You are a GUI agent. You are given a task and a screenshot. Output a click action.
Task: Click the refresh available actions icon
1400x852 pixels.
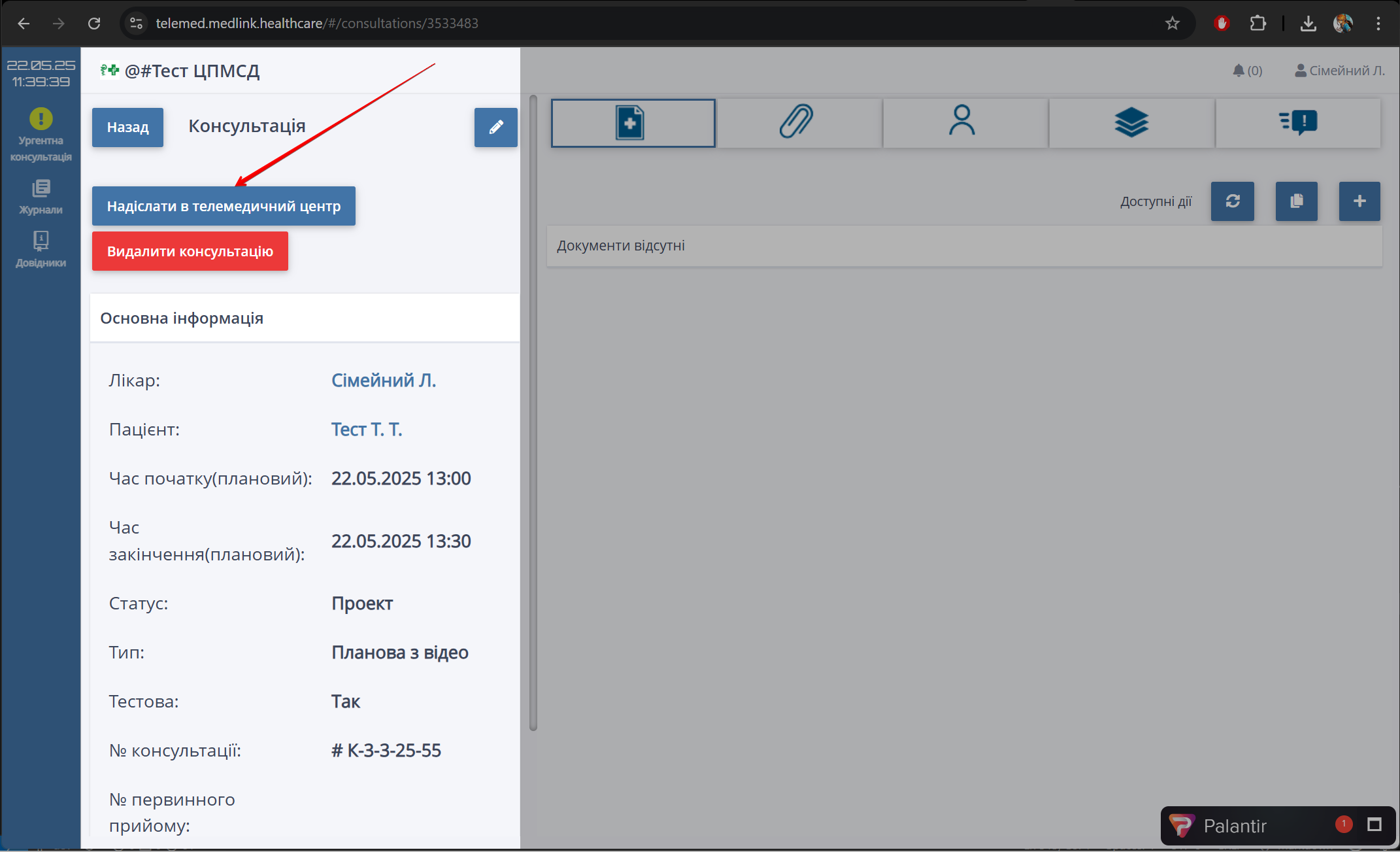pyautogui.click(x=1232, y=201)
